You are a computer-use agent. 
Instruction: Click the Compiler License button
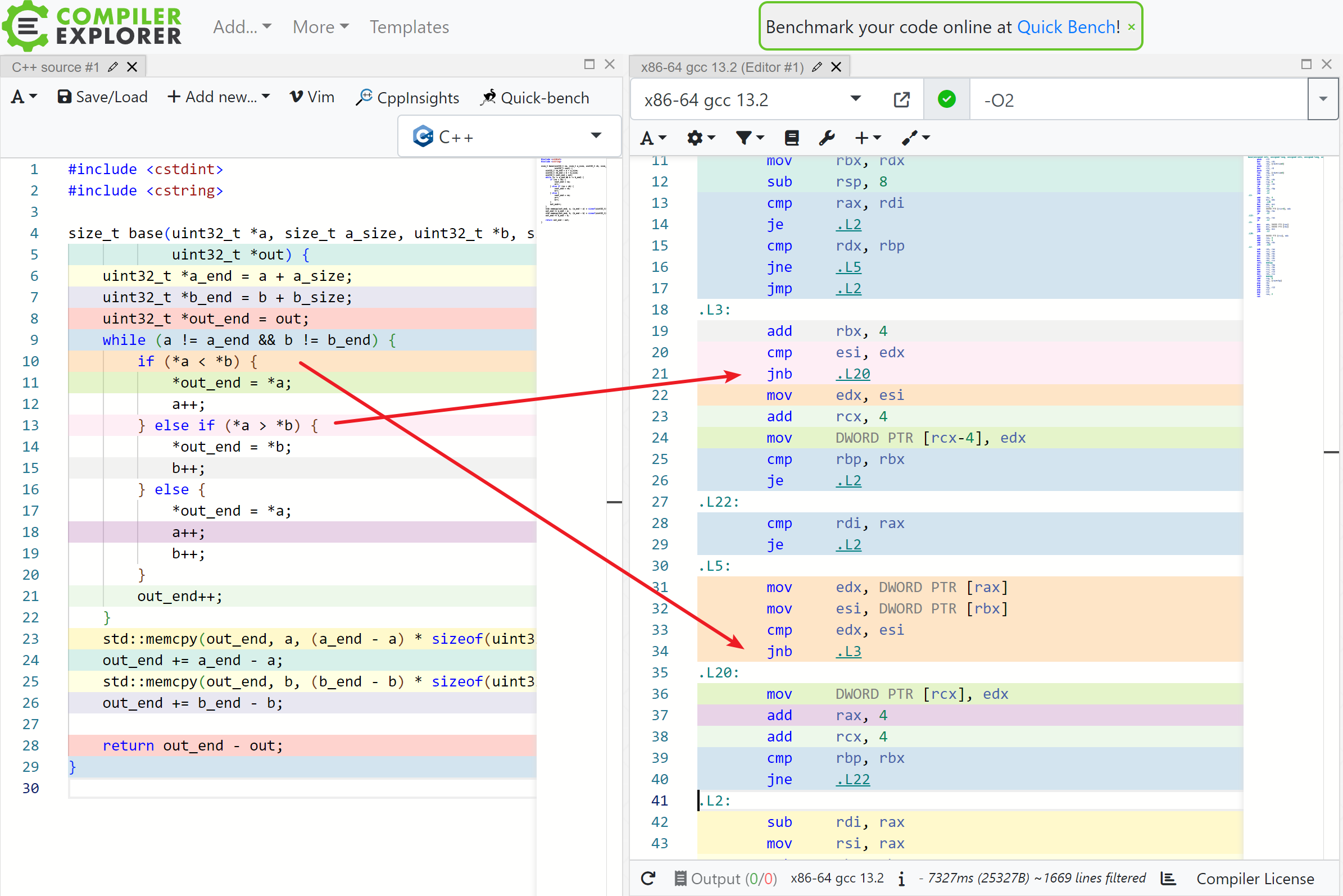[1254, 878]
